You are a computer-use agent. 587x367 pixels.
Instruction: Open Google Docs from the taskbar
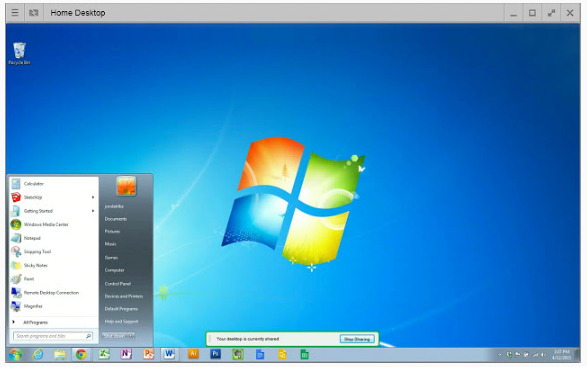click(260, 354)
